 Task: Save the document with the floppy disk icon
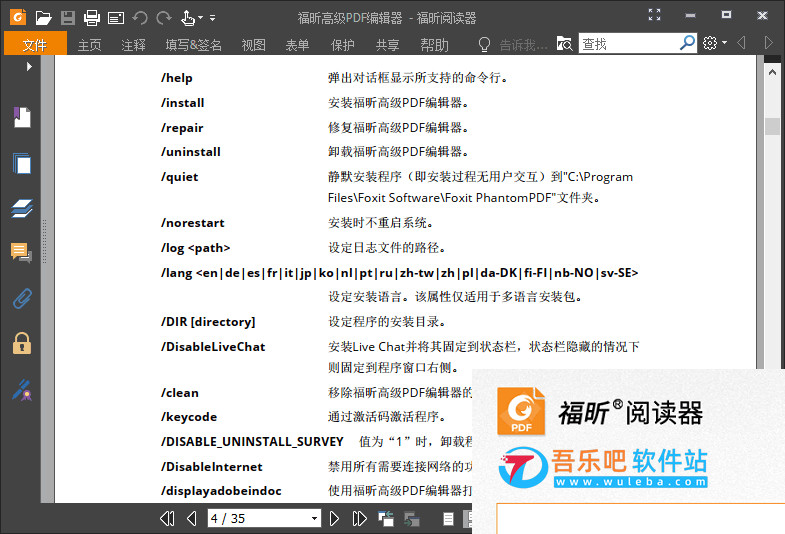(x=68, y=19)
